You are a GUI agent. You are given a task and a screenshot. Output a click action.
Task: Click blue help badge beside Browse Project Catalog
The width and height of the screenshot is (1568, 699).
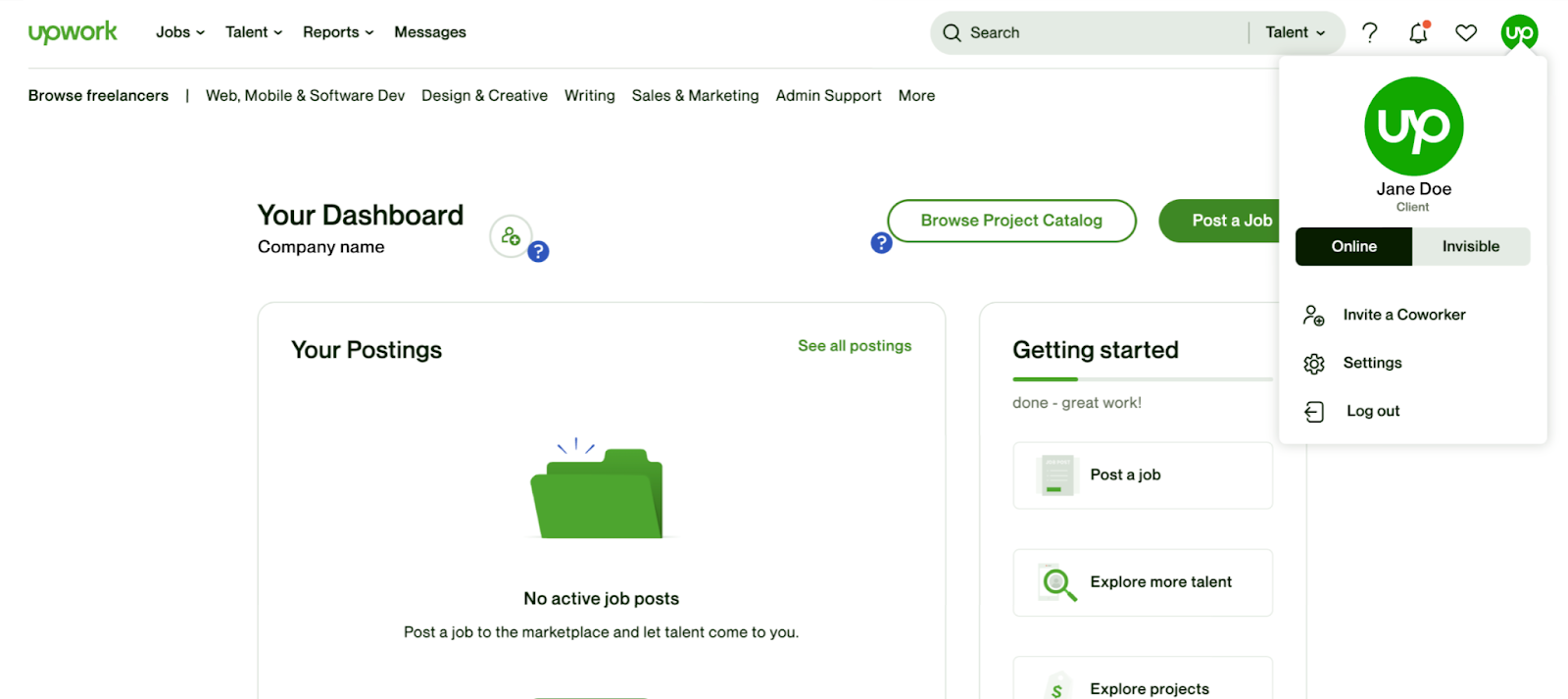click(881, 243)
